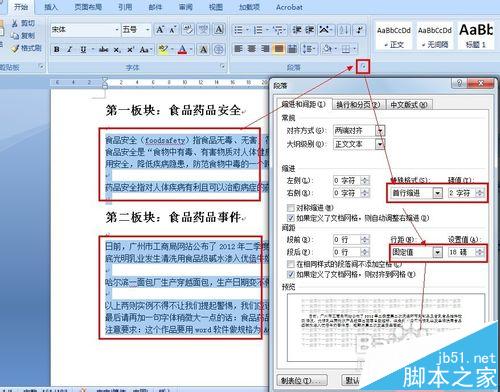Toggle 在相同样式的段落间不添加空格 checkbox
The image size is (500, 392).
(x=291, y=264)
